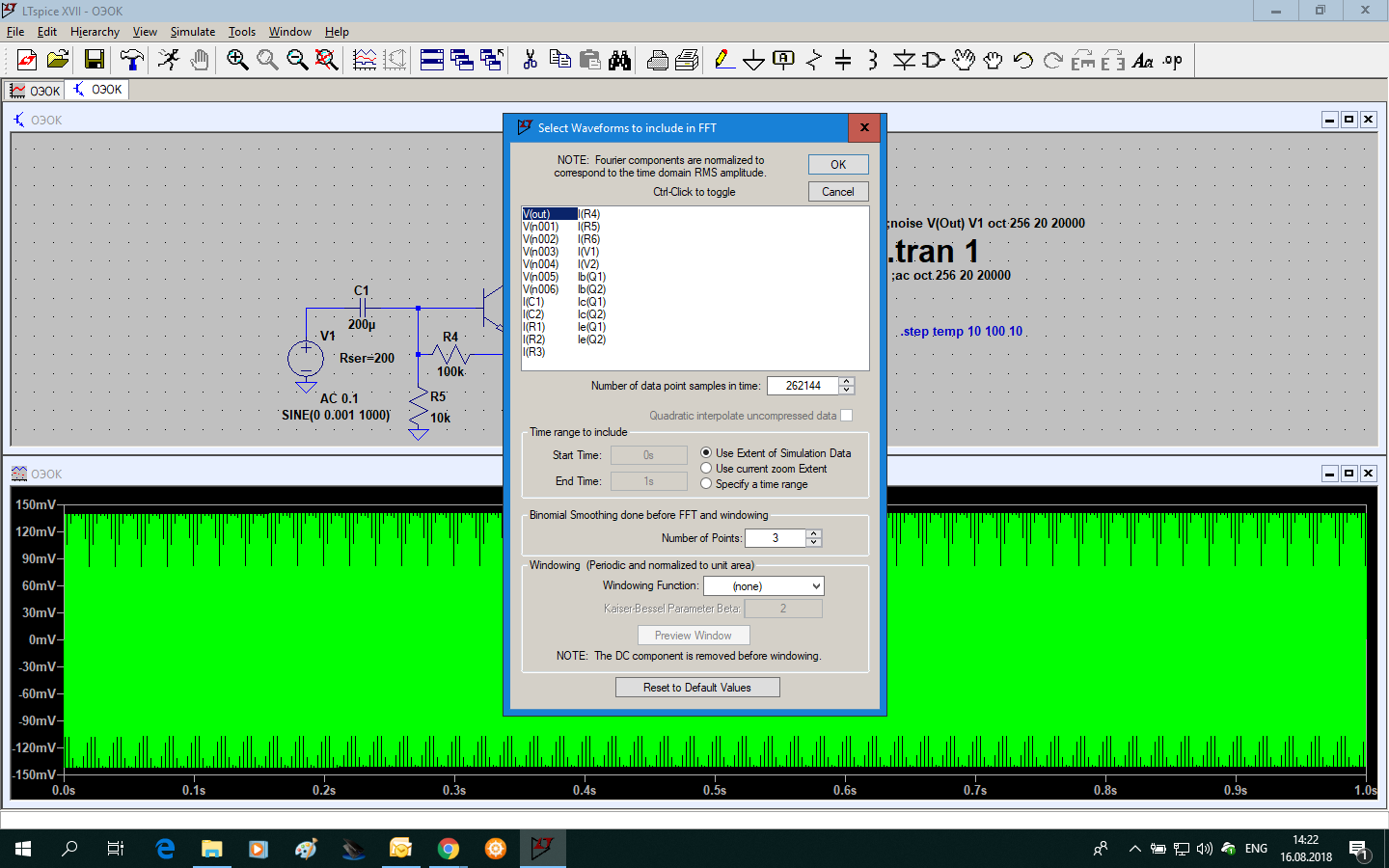This screenshot has height=868, width=1389.
Task: Select Specify a time range option
Action: (x=754, y=484)
